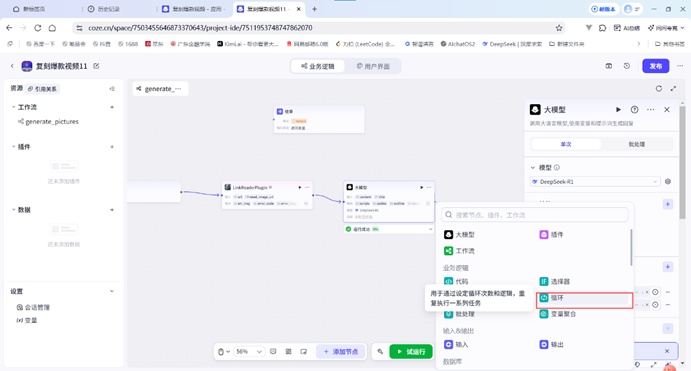Image resolution: width=691 pixels, height=371 pixels.
Task: Click the 添加节点 add node button
Action: click(x=341, y=352)
